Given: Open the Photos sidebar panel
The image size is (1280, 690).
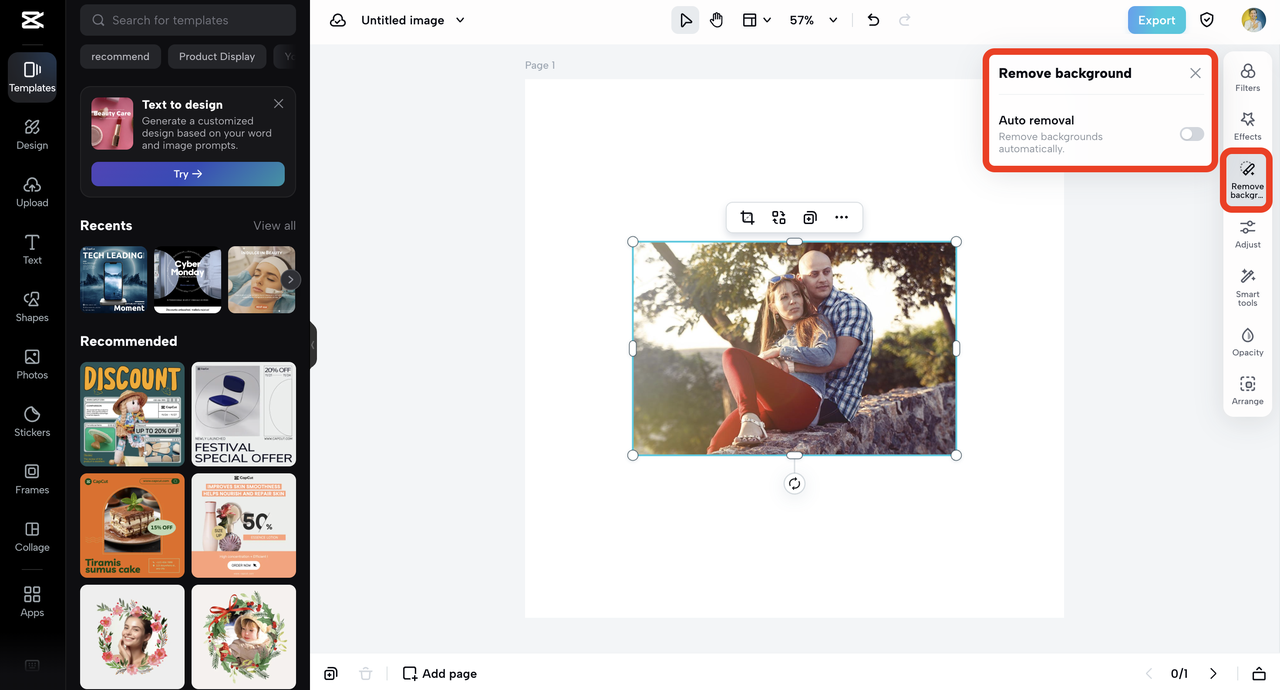Looking at the screenshot, I should (32, 364).
